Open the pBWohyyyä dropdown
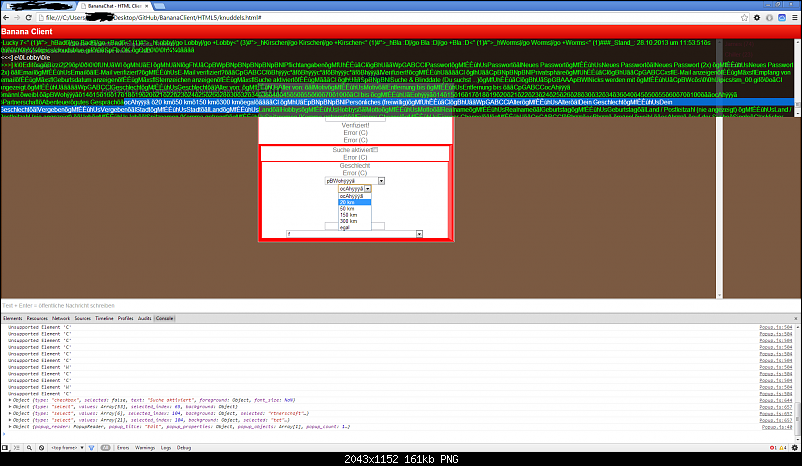Viewport: 802px width, 466px height. click(x=355, y=181)
